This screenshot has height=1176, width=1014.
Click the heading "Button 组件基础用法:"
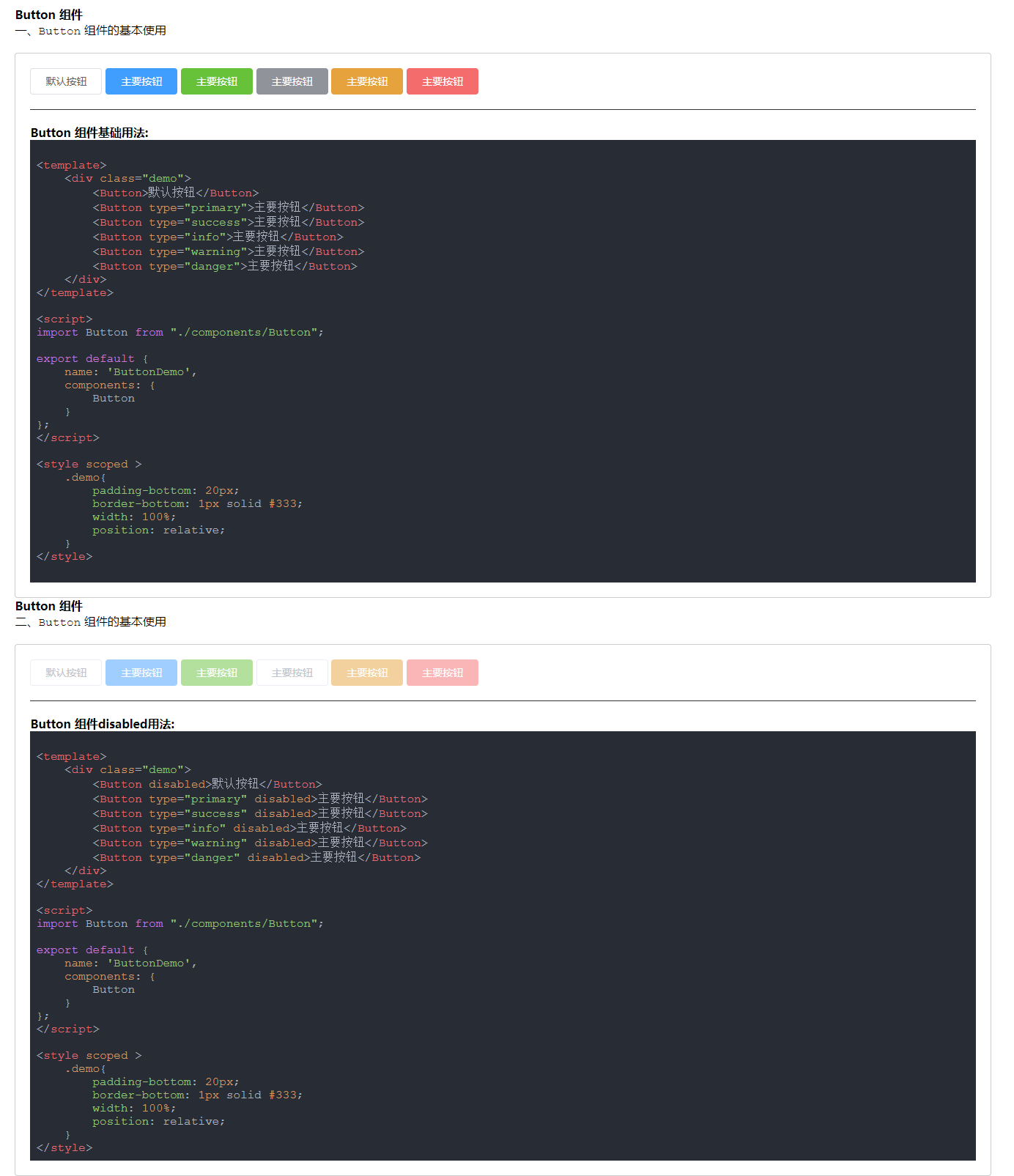click(89, 133)
